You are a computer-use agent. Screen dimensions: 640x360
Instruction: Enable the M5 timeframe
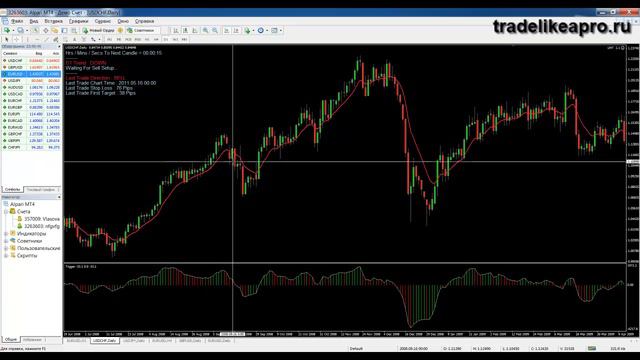tap(119, 40)
